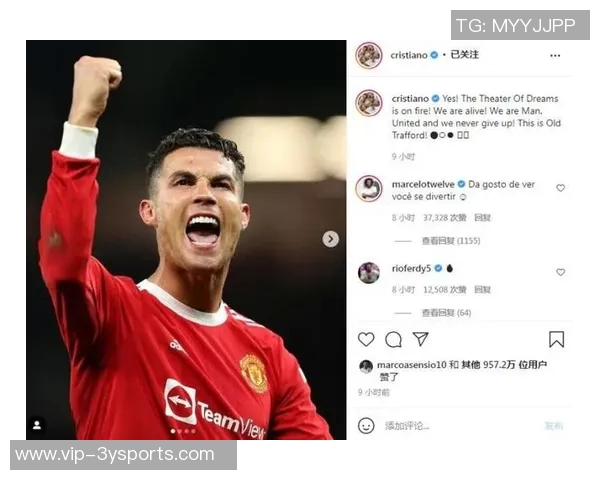The width and height of the screenshot is (600, 480).
Task: Like marcelotwelve's comment
Action: point(560,188)
